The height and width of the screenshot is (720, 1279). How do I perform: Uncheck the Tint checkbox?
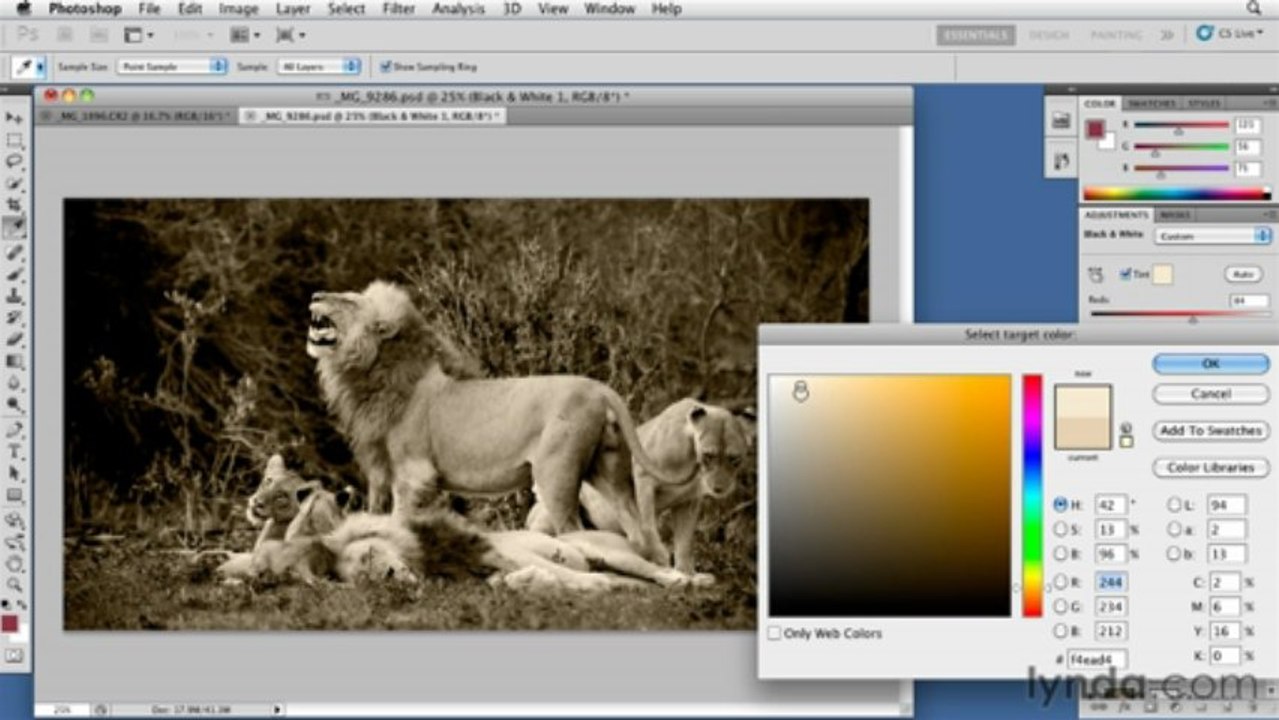click(1127, 274)
